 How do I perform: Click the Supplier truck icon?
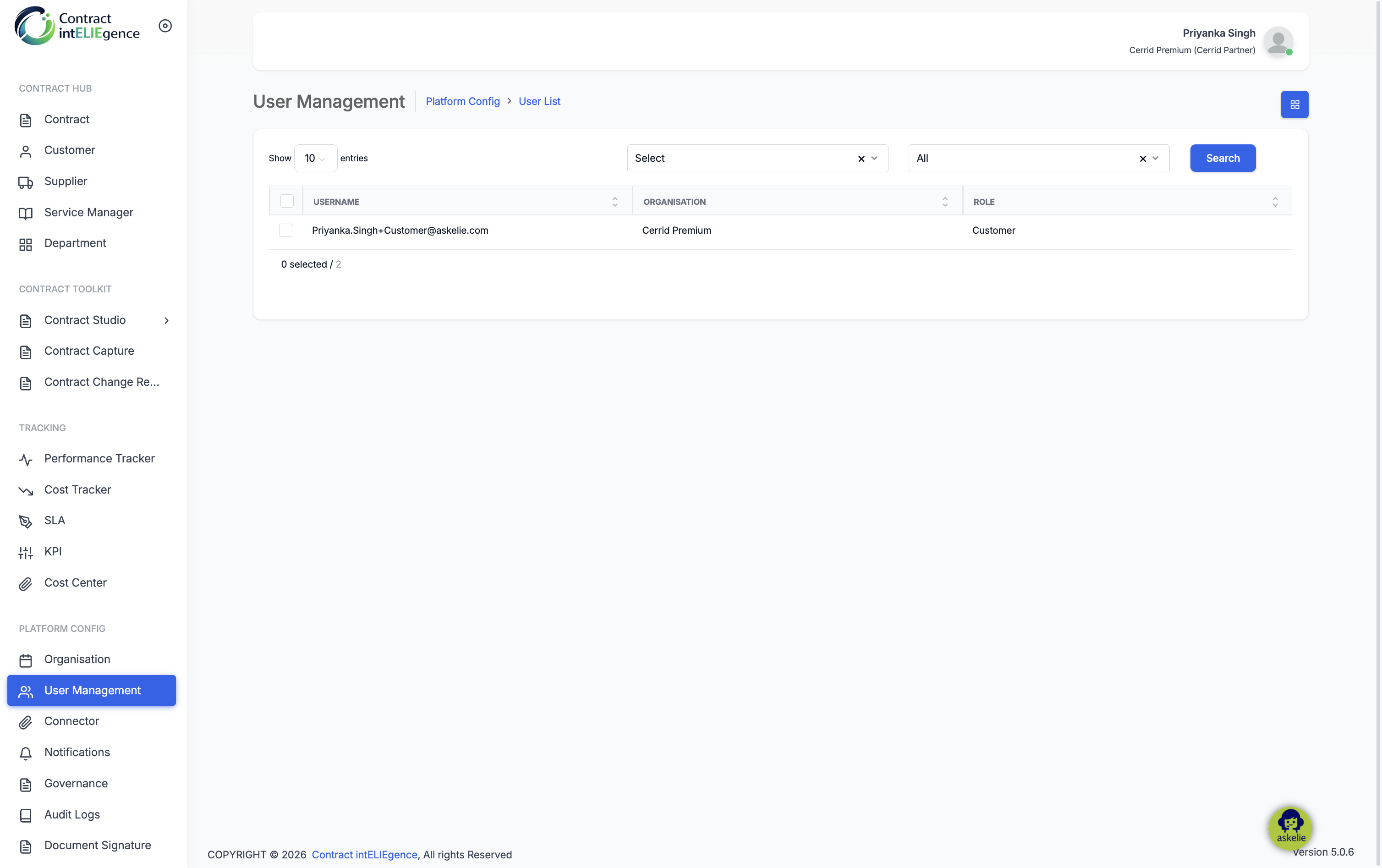point(25,182)
